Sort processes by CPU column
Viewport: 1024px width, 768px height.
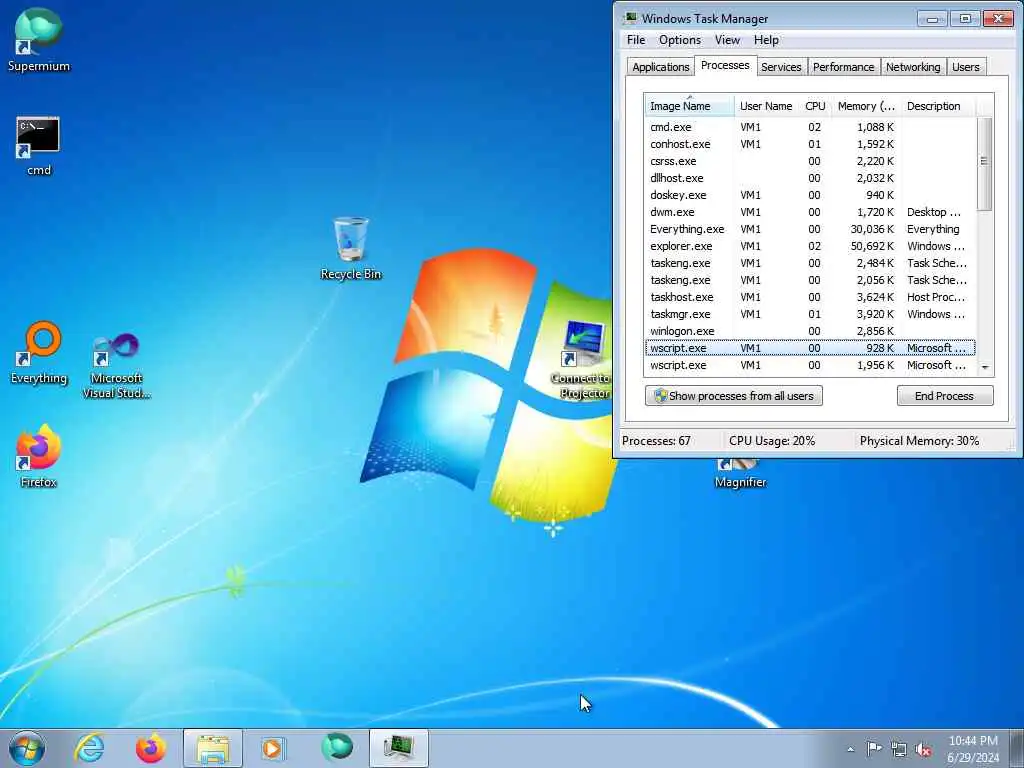[815, 106]
